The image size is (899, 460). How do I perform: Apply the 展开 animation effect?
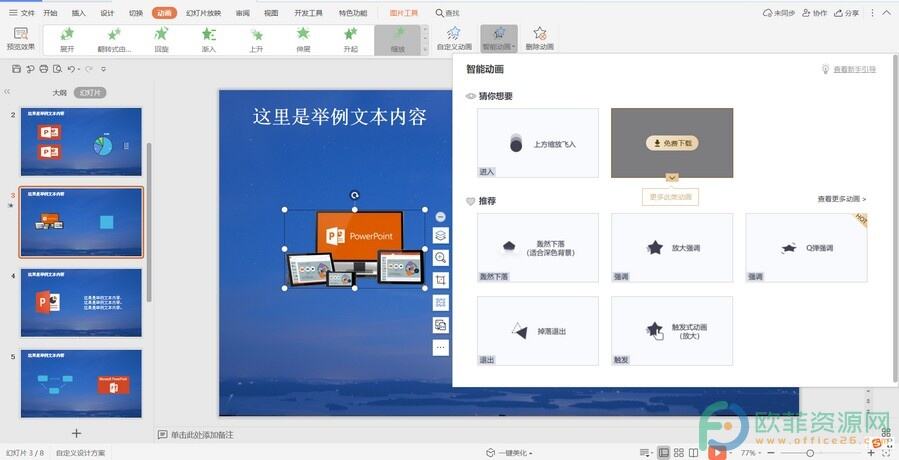[67, 40]
